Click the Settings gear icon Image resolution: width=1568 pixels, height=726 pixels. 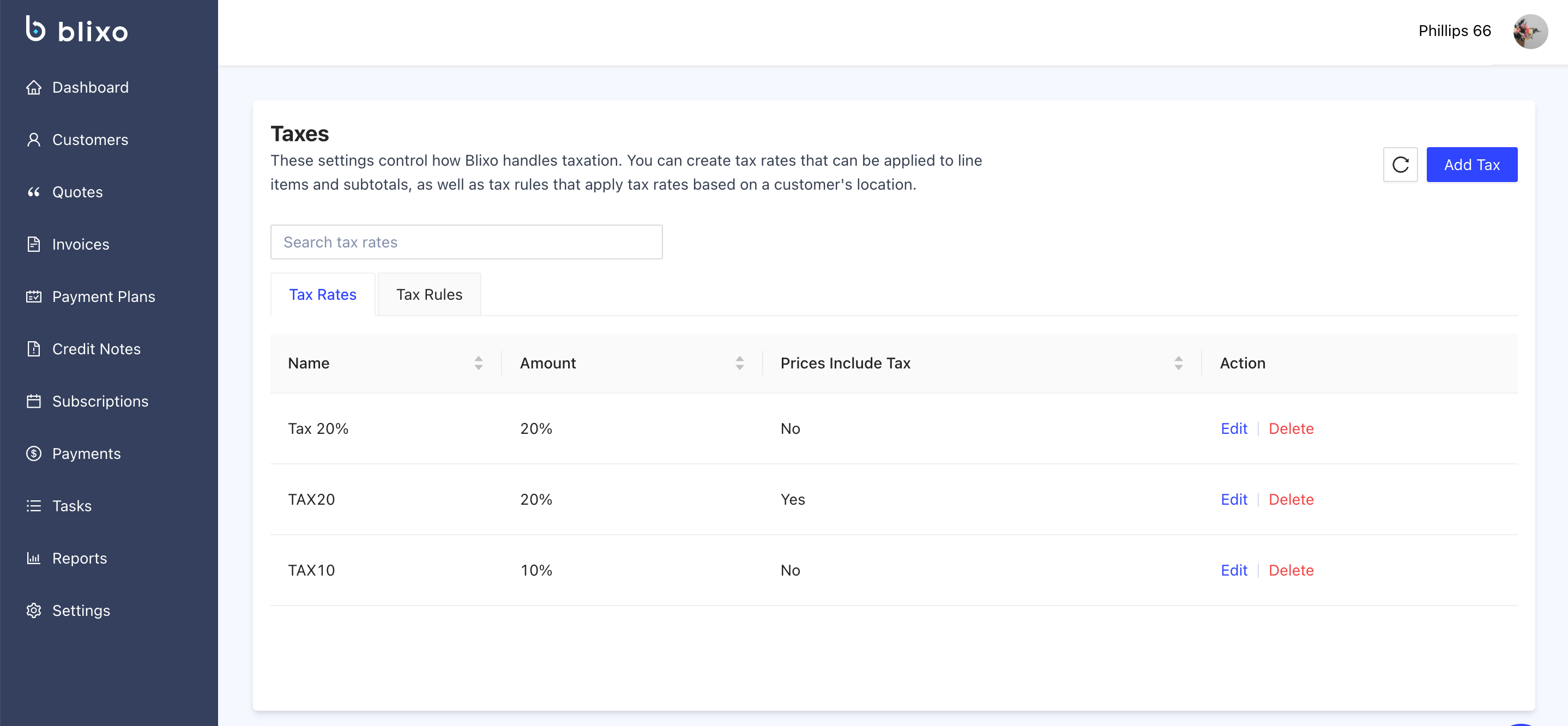click(x=33, y=611)
